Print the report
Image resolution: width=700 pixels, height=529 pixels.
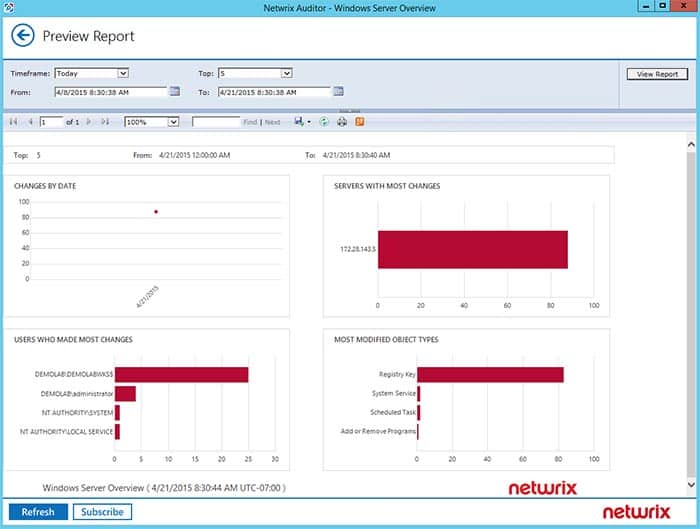point(342,121)
